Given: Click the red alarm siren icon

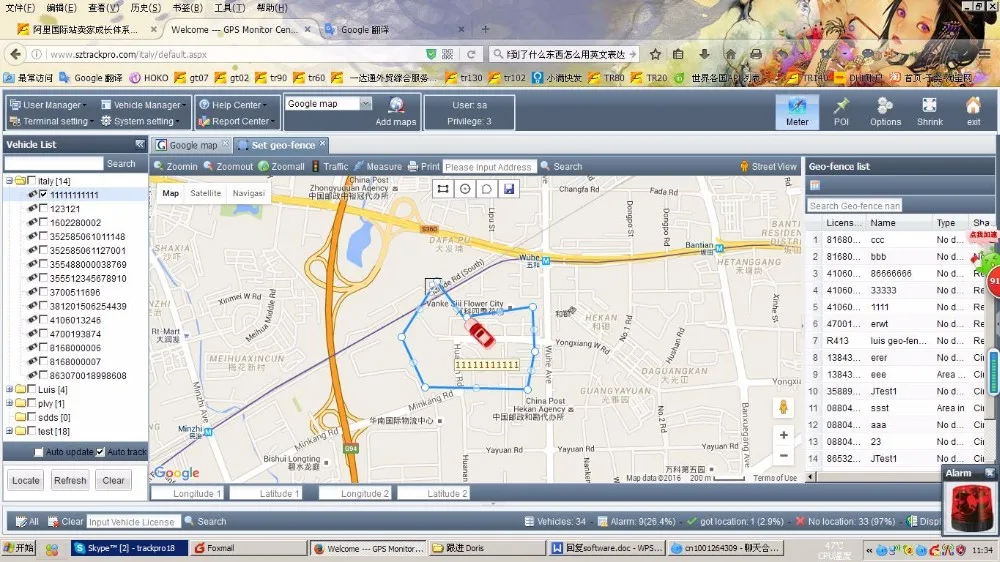Looking at the screenshot, I should point(971,508).
